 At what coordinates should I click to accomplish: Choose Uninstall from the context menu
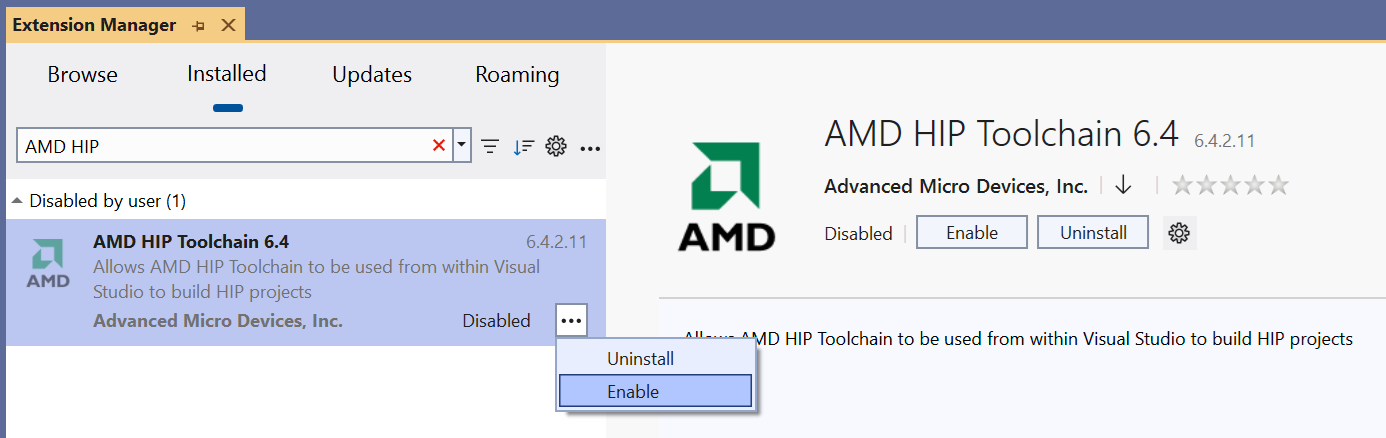tap(640, 358)
